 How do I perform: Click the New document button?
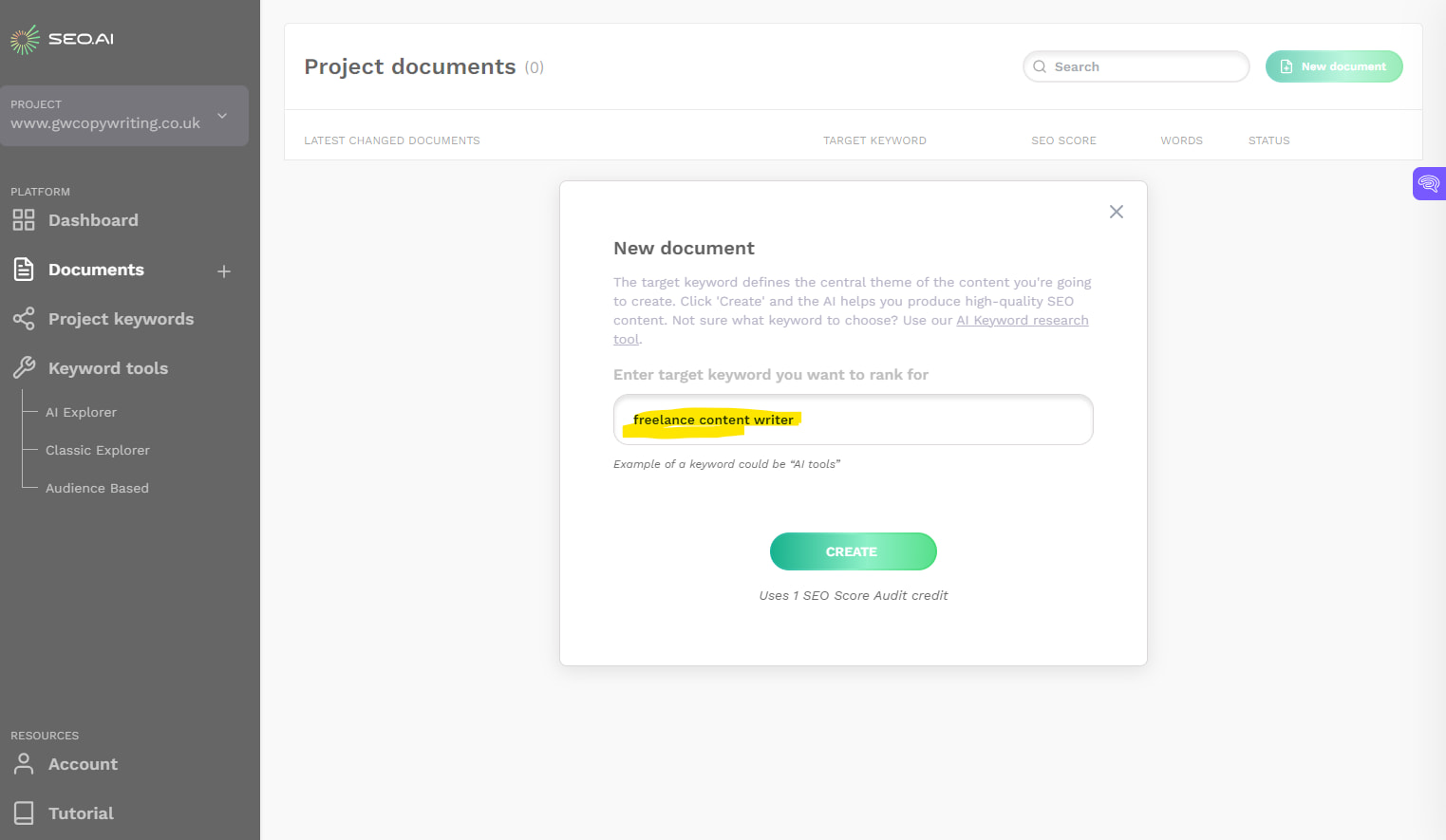tap(1333, 66)
